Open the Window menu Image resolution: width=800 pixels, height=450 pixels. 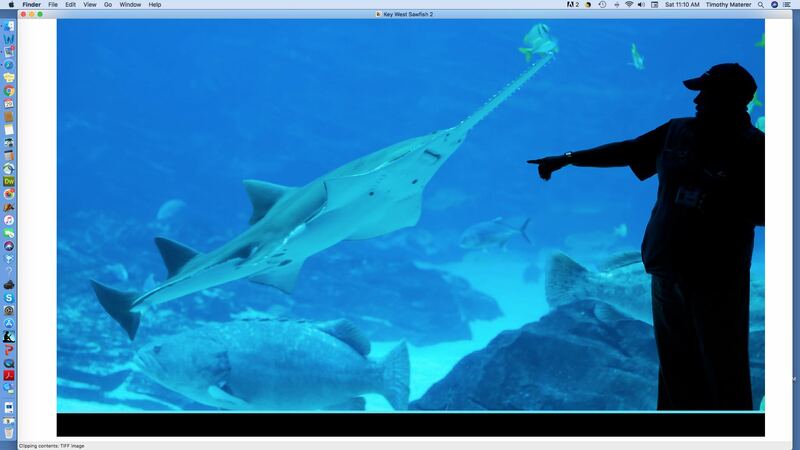tap(130, 5)
